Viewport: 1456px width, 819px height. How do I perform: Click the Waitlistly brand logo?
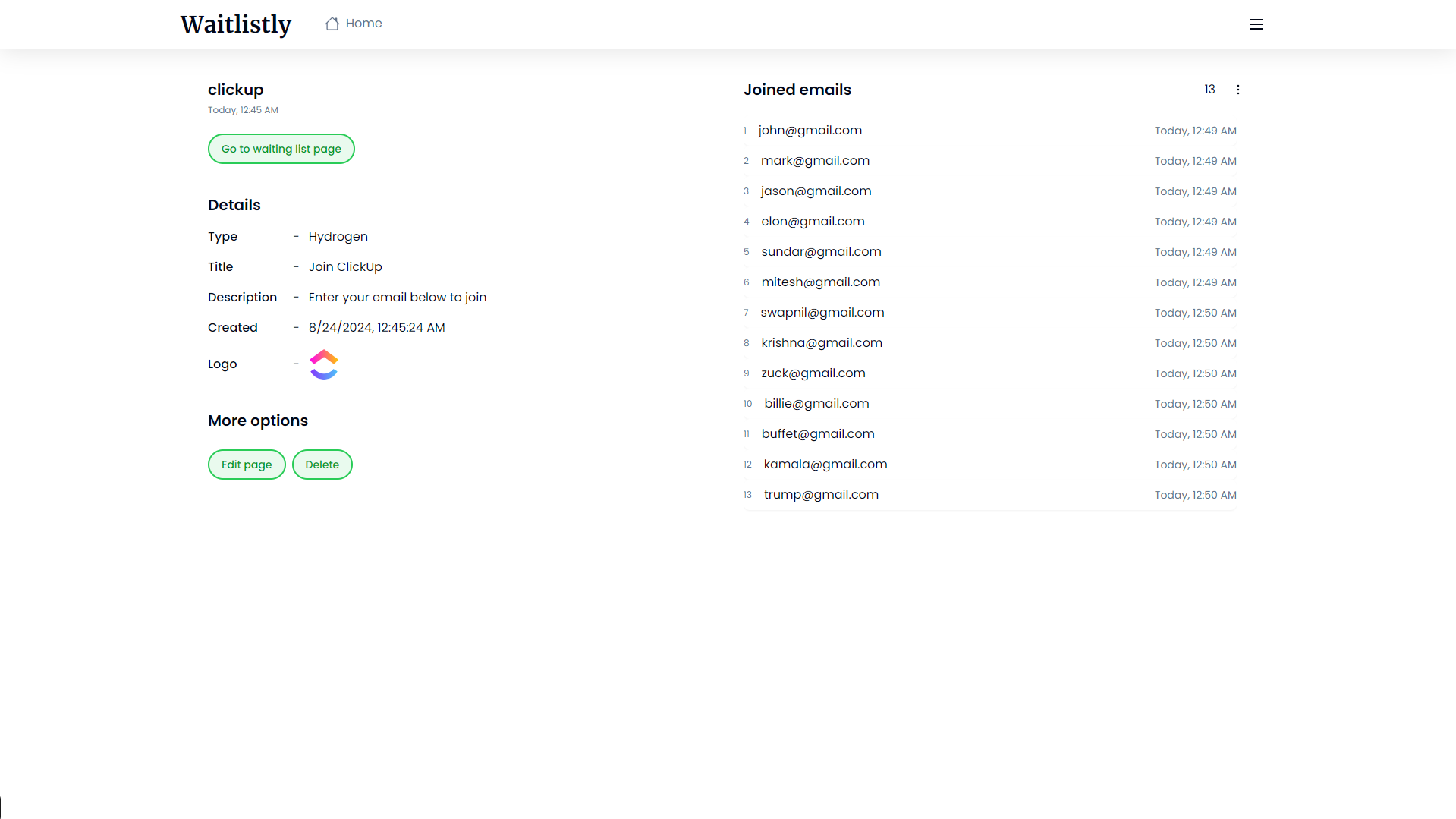tap(236, 24)
